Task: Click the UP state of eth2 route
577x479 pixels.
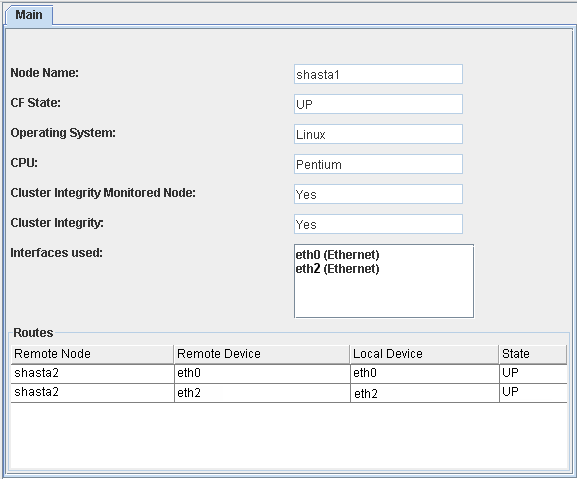Action: [x=533, y=393]
